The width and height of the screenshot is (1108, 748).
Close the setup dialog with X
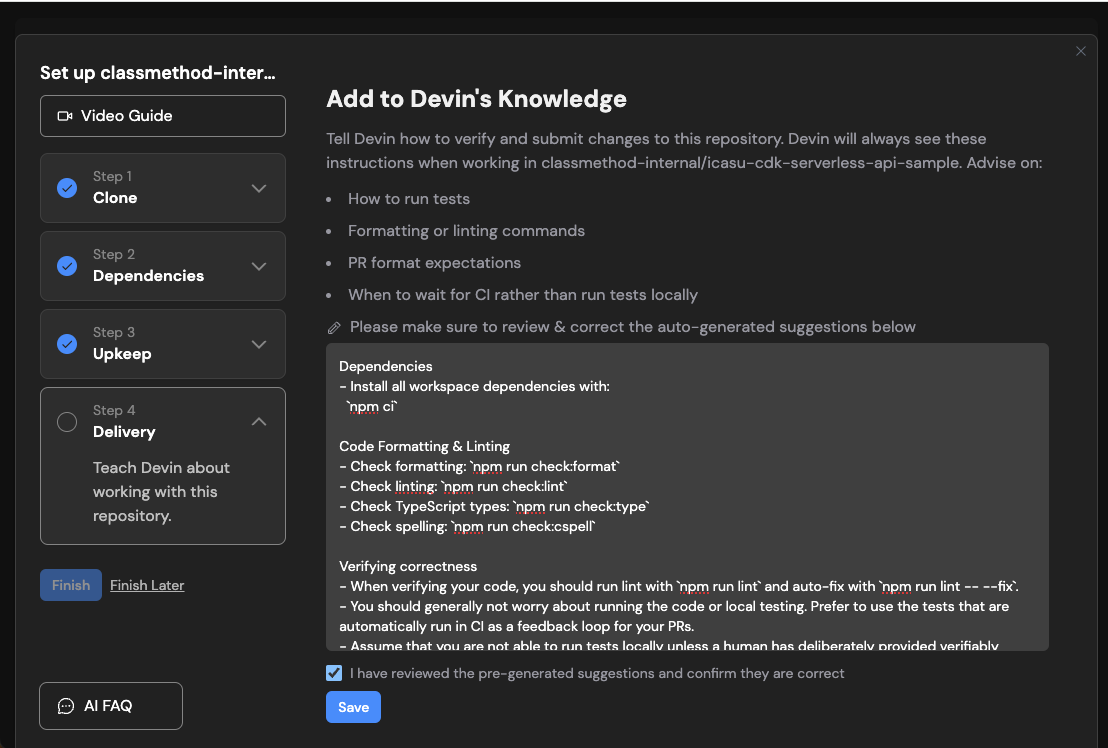(x=1080, y=51)
